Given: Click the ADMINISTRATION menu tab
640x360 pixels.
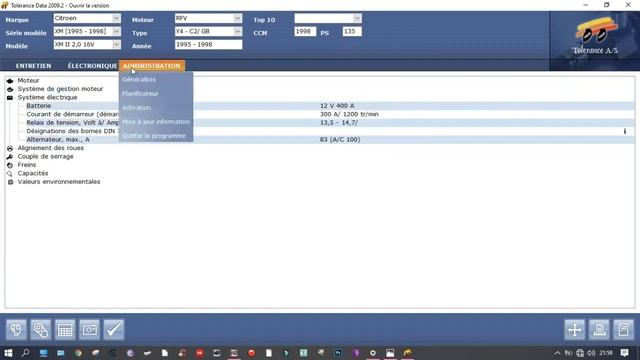Looking at the screenshot, I should tap(151, 66).
